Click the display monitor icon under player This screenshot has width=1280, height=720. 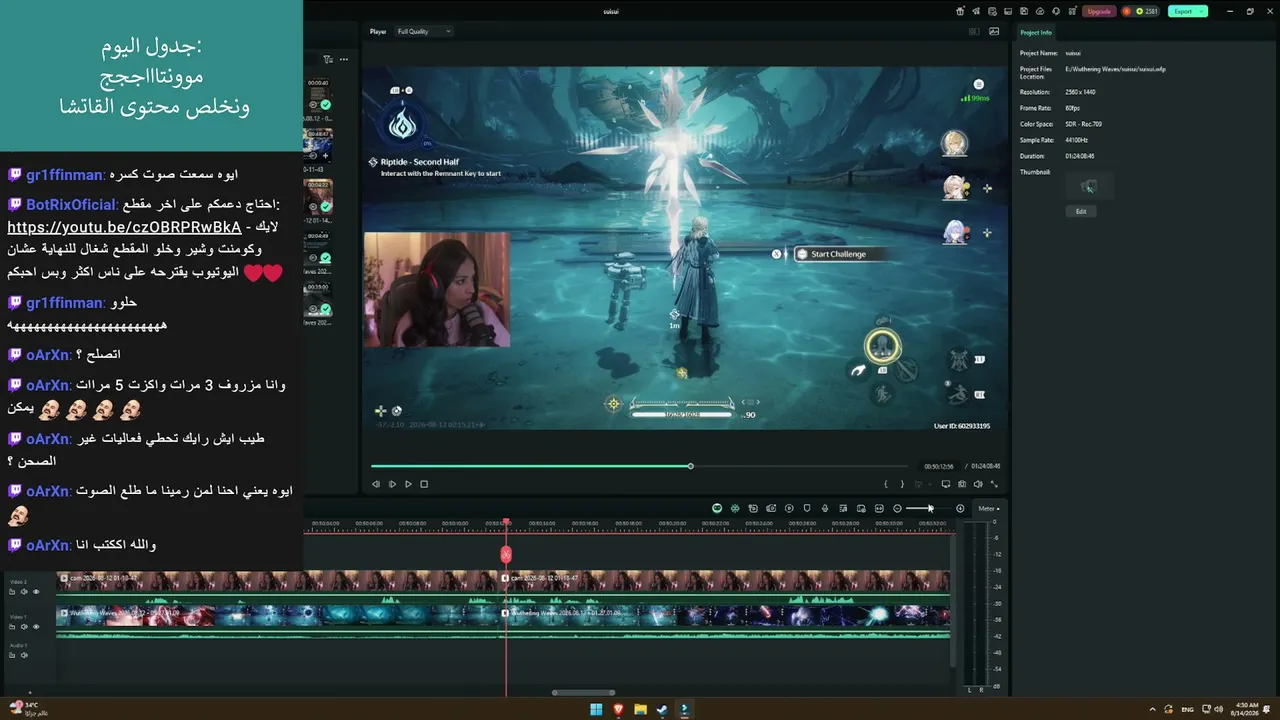click(946, 484)
